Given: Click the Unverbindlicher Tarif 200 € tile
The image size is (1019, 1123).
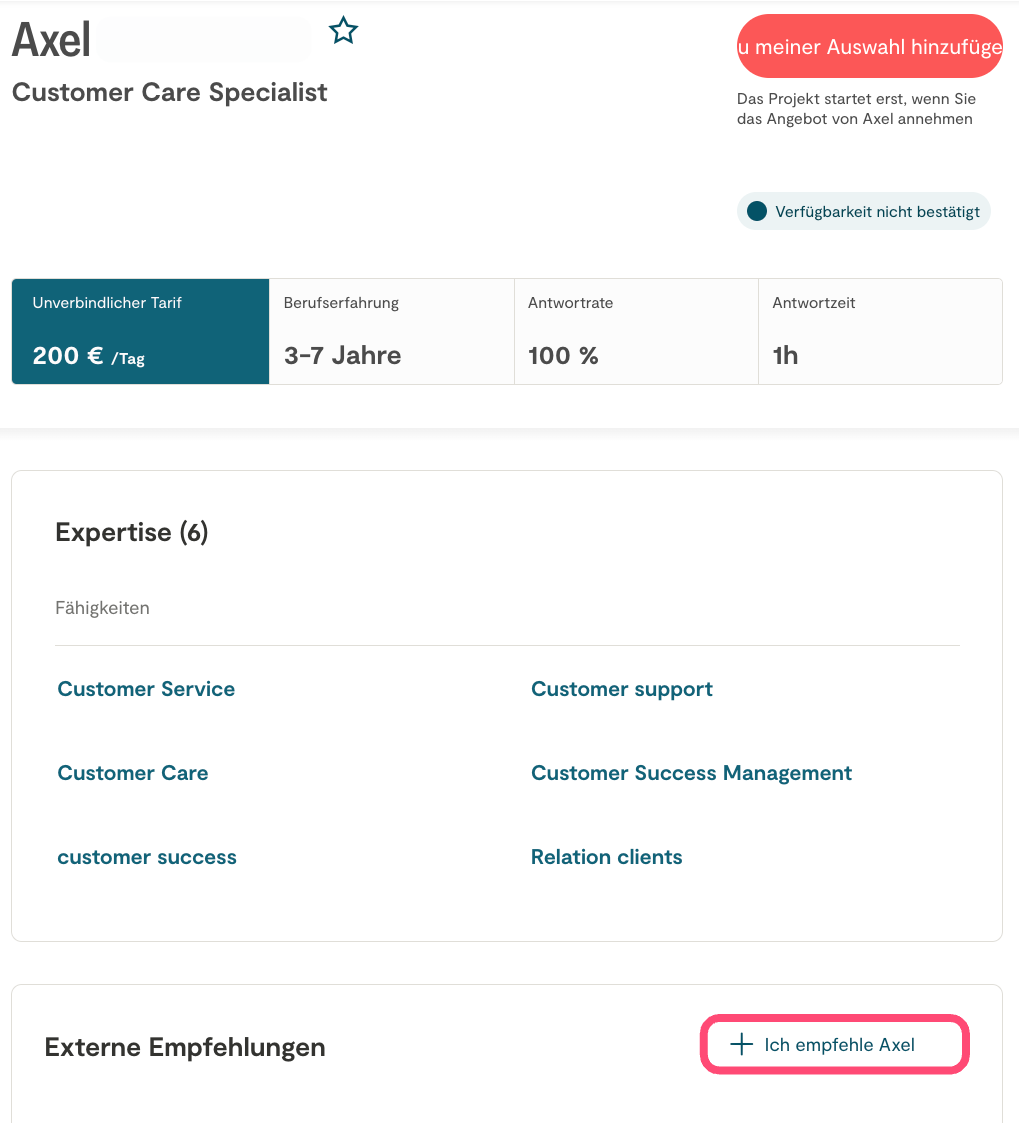Looking at the screenshot, I should click(x=140, y=331).
